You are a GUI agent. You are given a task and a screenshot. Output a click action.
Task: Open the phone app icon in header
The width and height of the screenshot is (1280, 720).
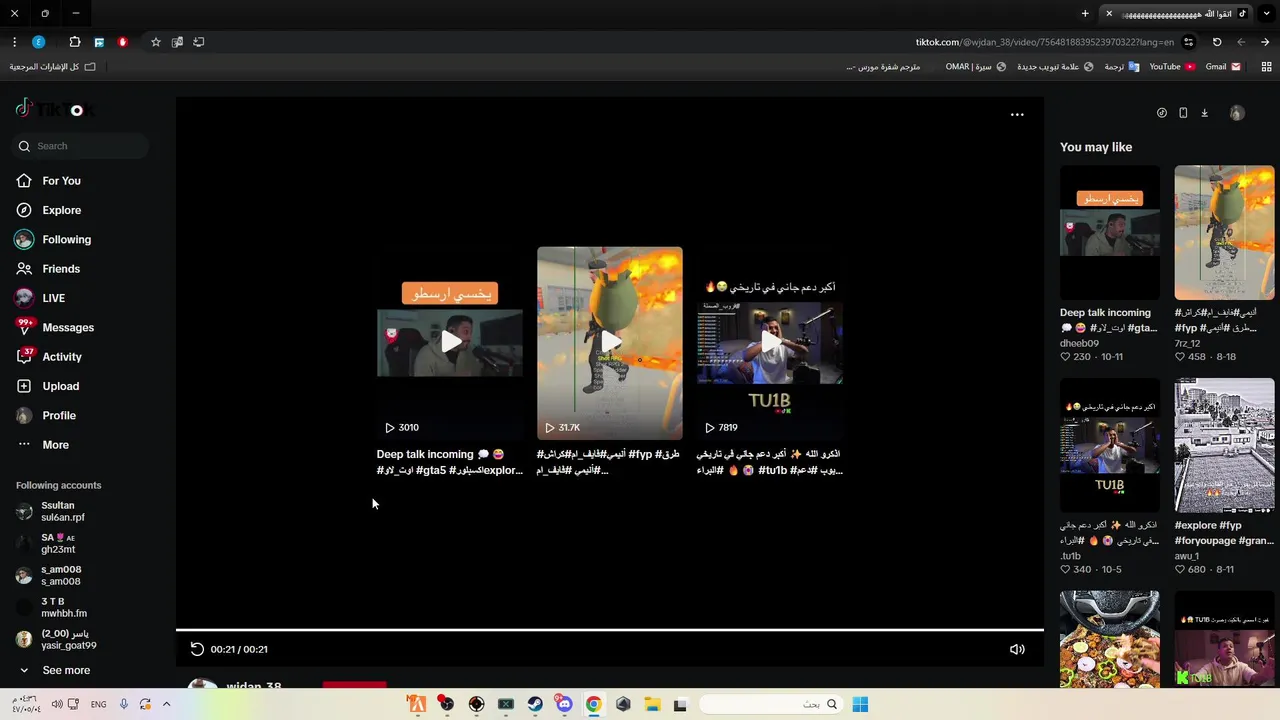click(x=1183, y=113)
